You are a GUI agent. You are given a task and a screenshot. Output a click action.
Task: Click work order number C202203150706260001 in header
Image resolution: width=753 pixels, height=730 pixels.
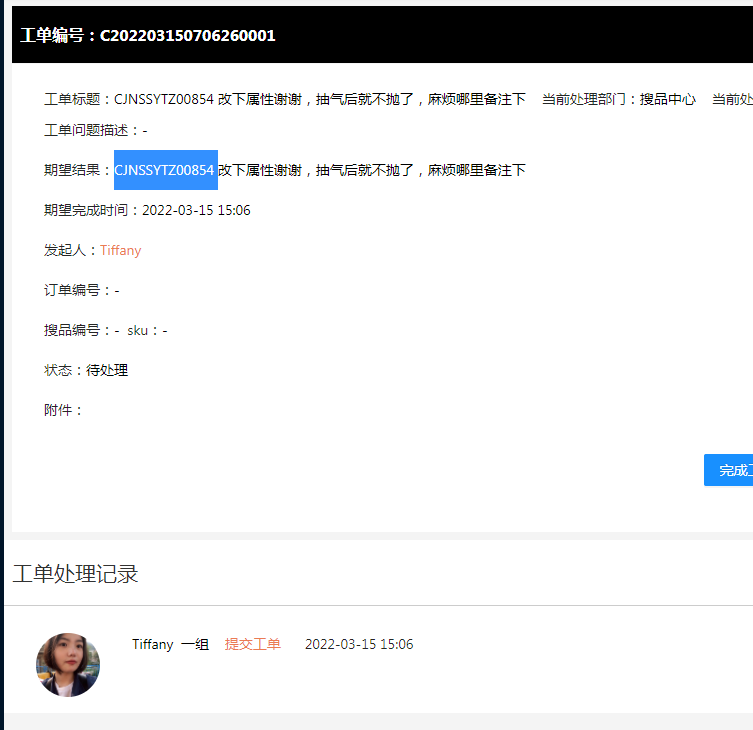click(187, 35)
